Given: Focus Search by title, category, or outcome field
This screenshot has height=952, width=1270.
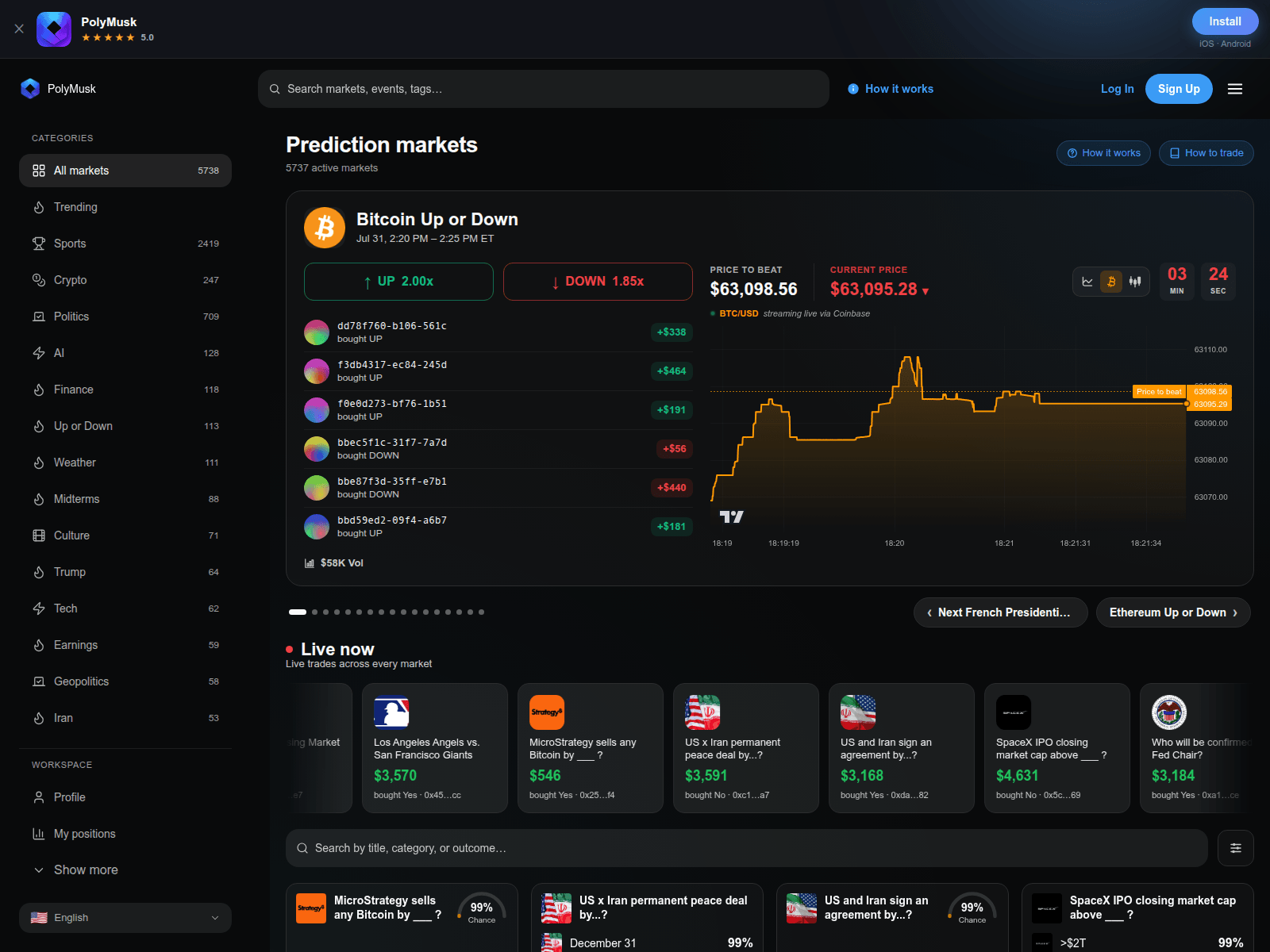Looking at the screenshot, I should click(746, 848).
